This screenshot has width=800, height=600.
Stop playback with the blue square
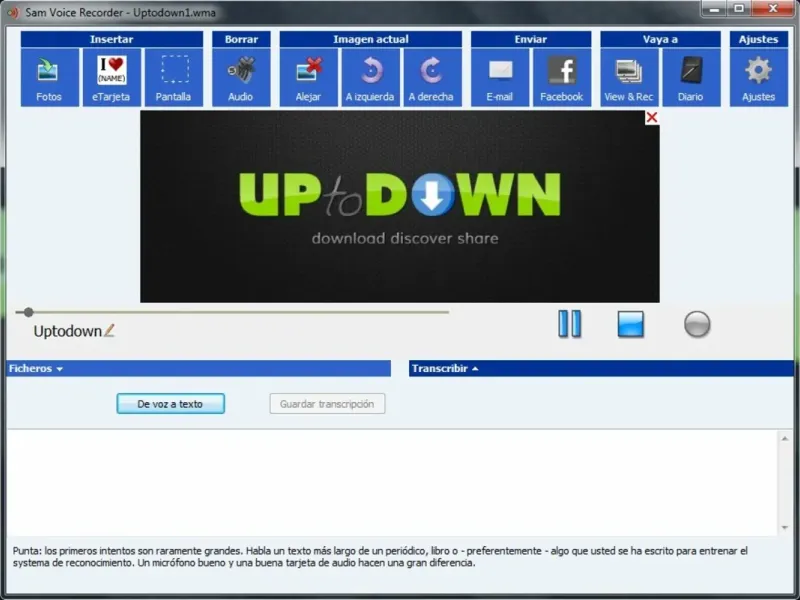click(631, 324)
